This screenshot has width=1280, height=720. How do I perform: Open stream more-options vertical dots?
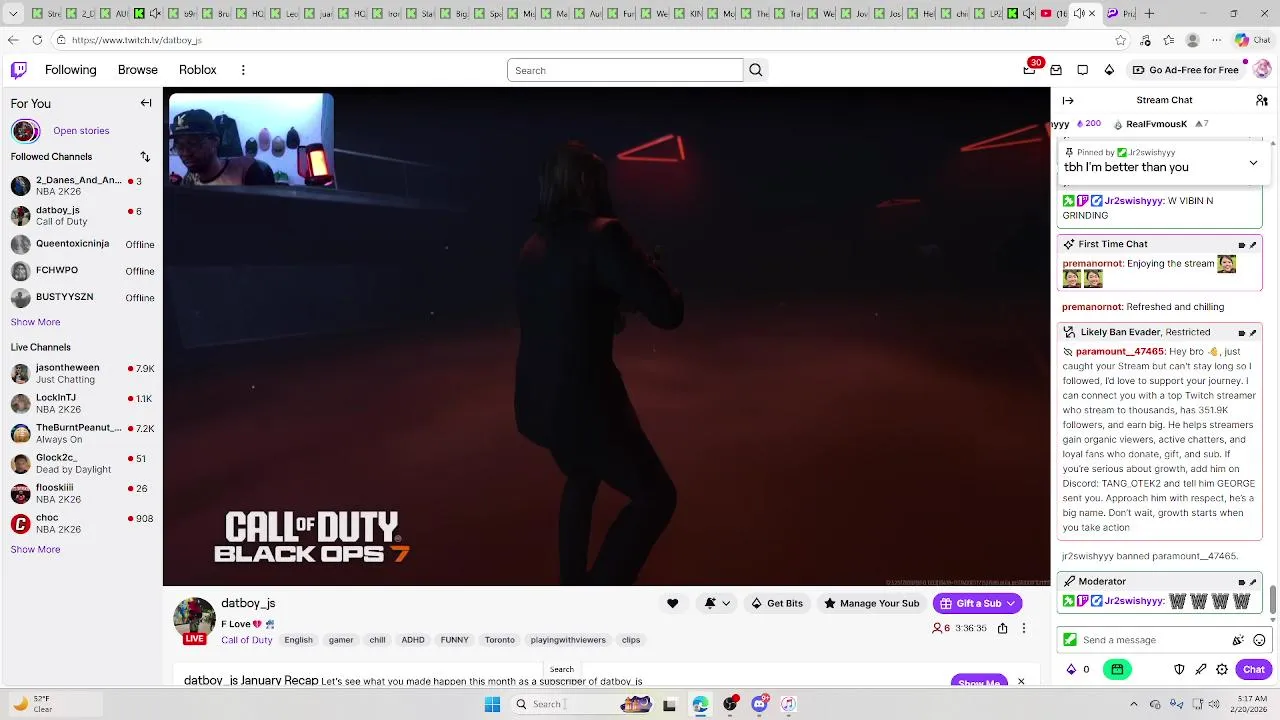tap(1023, 628)
